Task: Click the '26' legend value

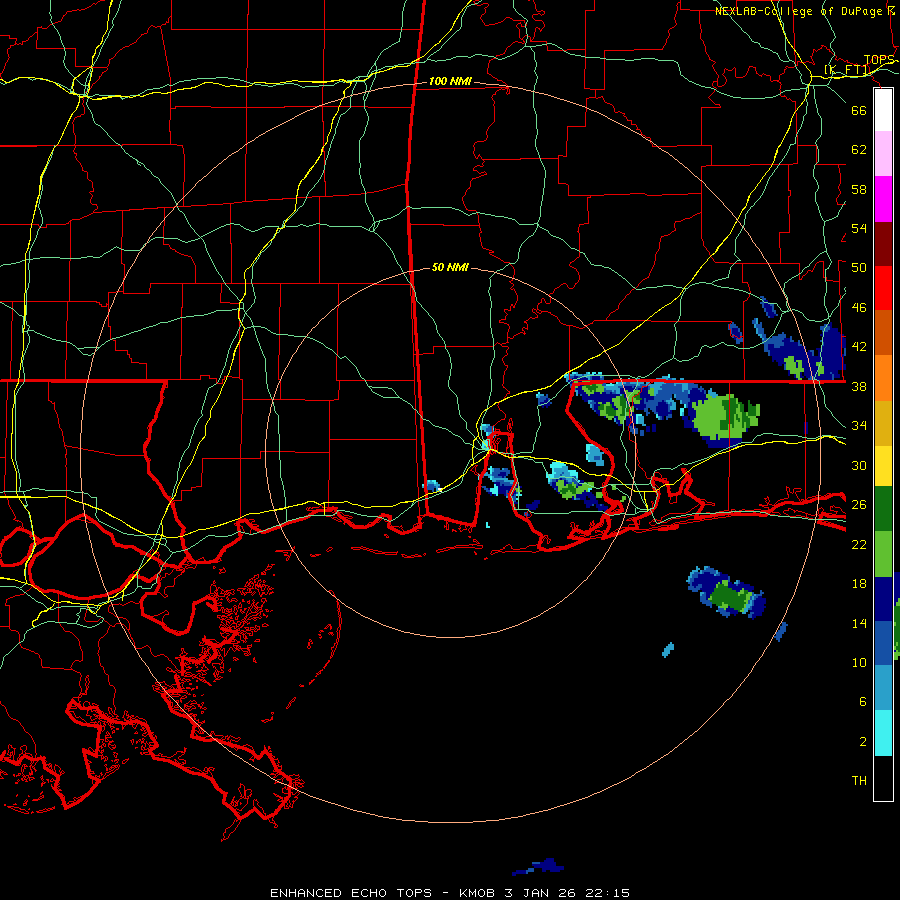Action: pyautogui.click(x=859, y=505)
